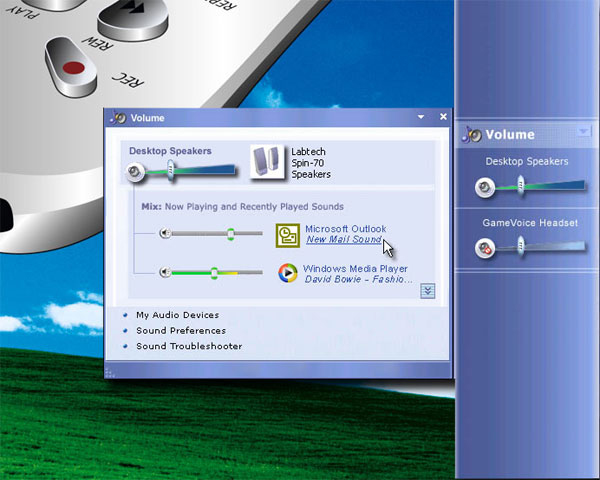Expand the mix list with double-chevron button
Viewport: 600px width, 480px height.
(x=427, y=291)
